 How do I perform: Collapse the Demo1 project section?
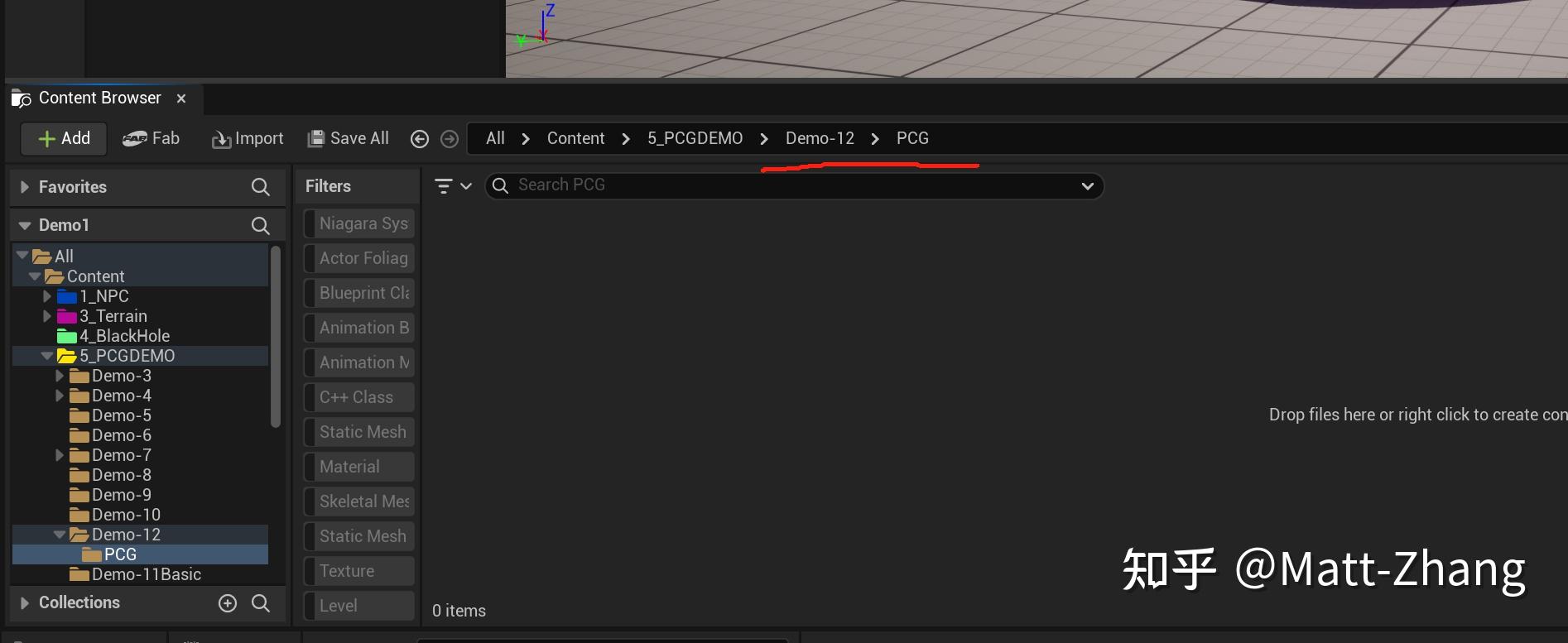25,225
